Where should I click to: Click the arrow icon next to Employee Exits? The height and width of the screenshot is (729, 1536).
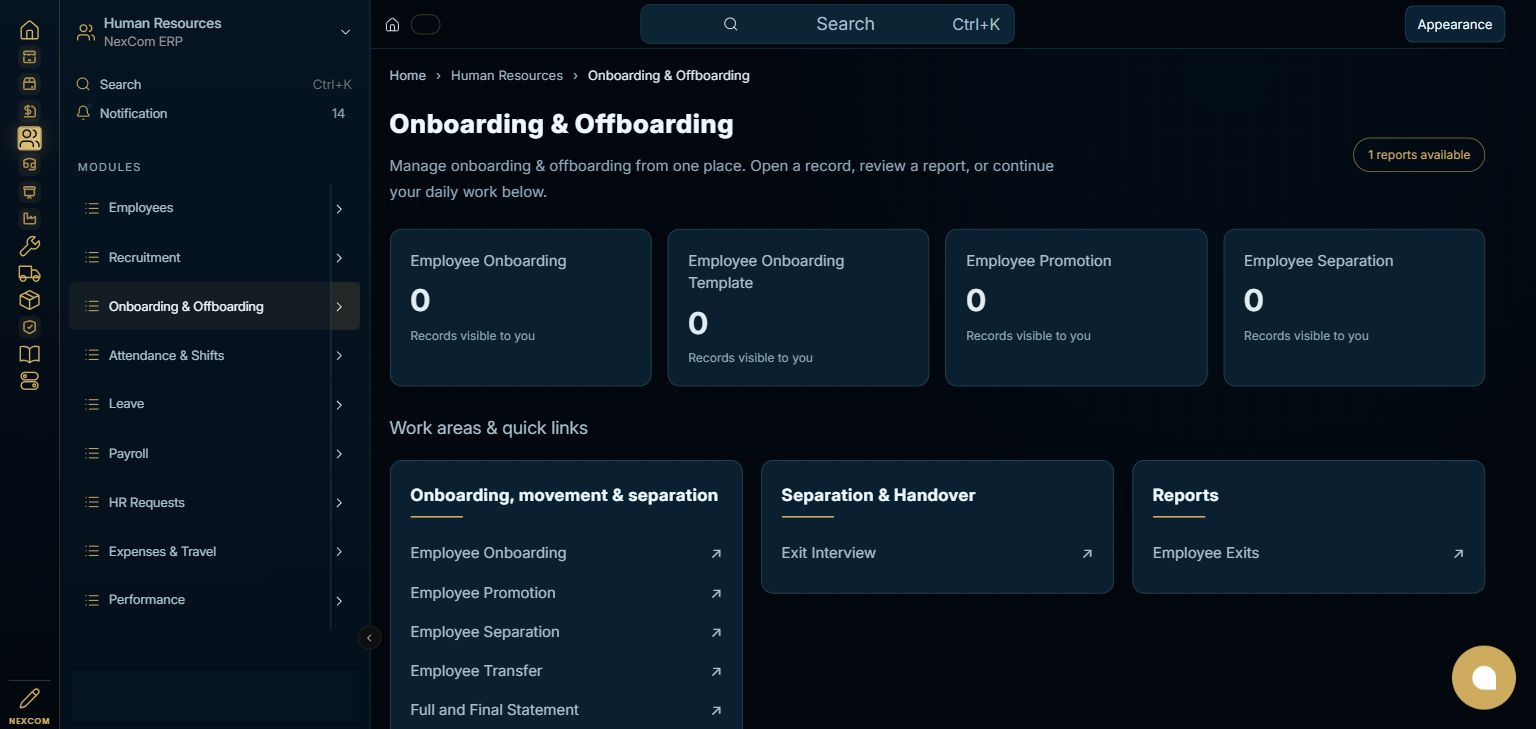click(1458, 553)
